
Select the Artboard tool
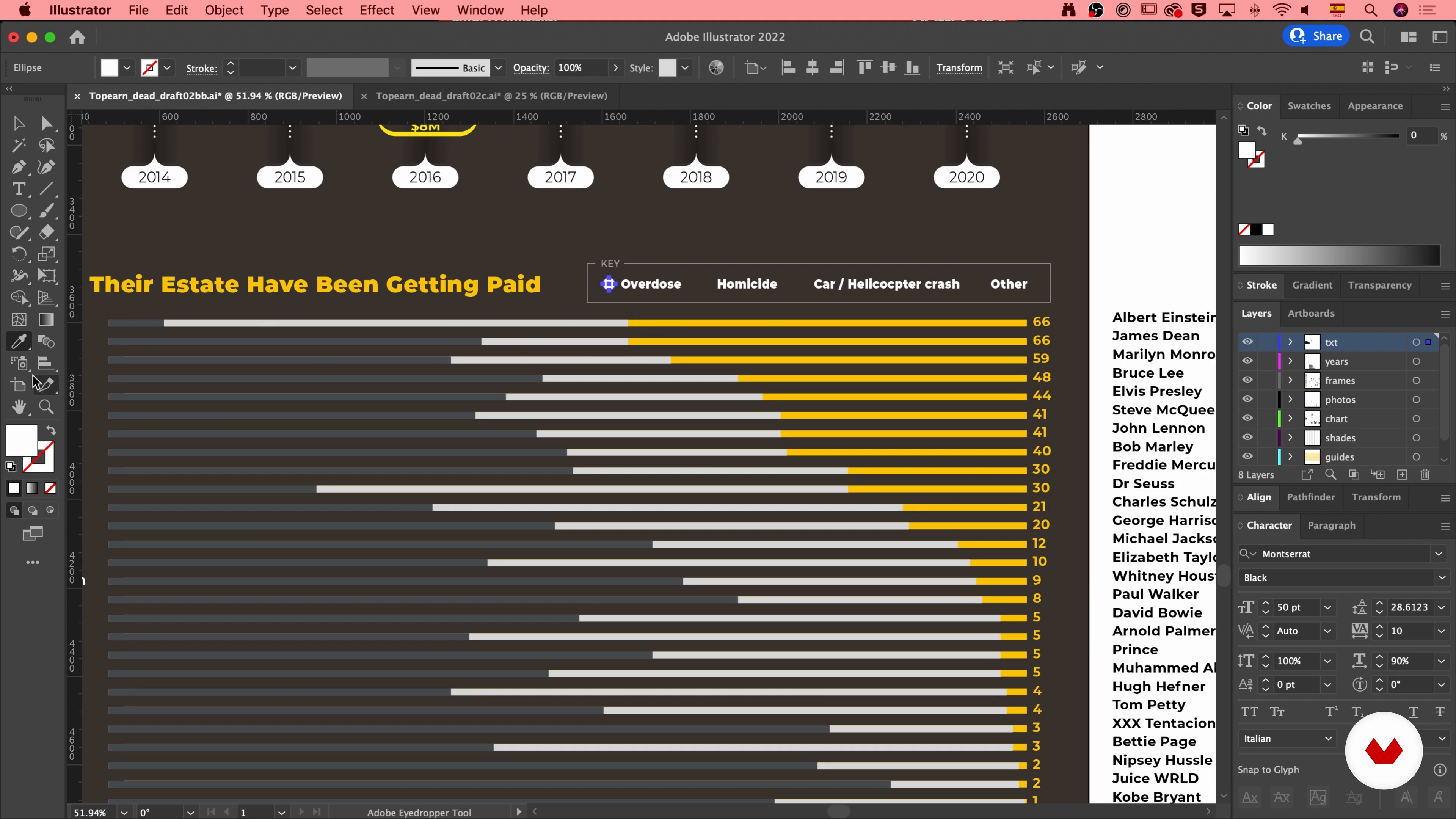pos(19,386)
